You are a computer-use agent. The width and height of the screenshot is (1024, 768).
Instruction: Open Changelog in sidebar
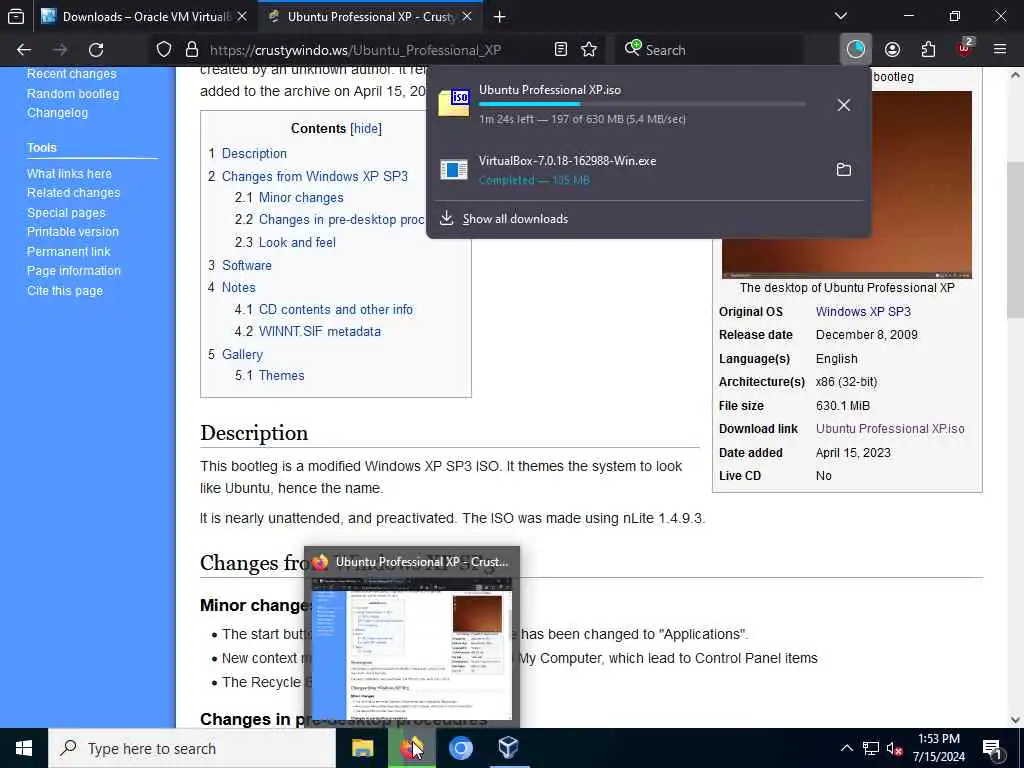coord(57,113)
